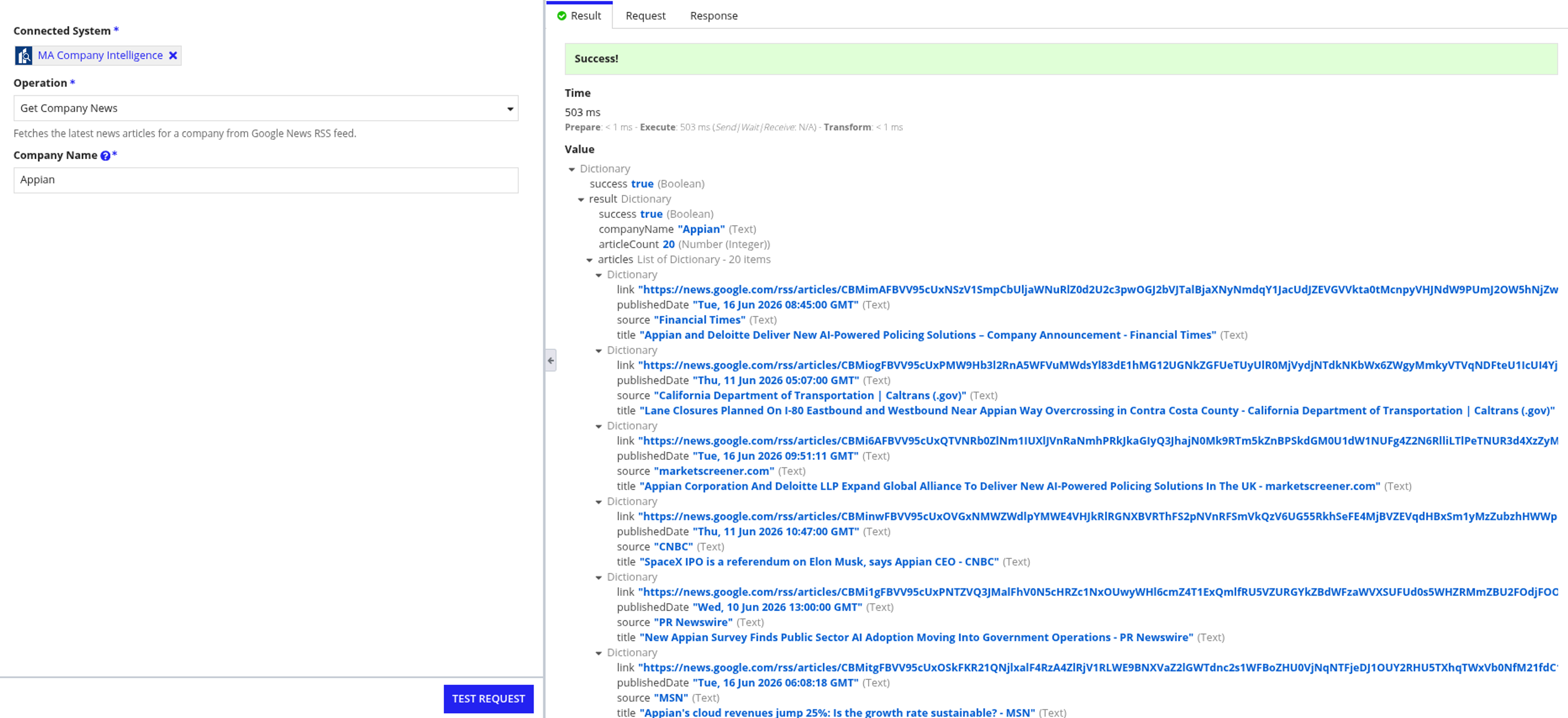Collapse the left pane with arrow handle
1568x718 pixels.
(x=551, y=361)
